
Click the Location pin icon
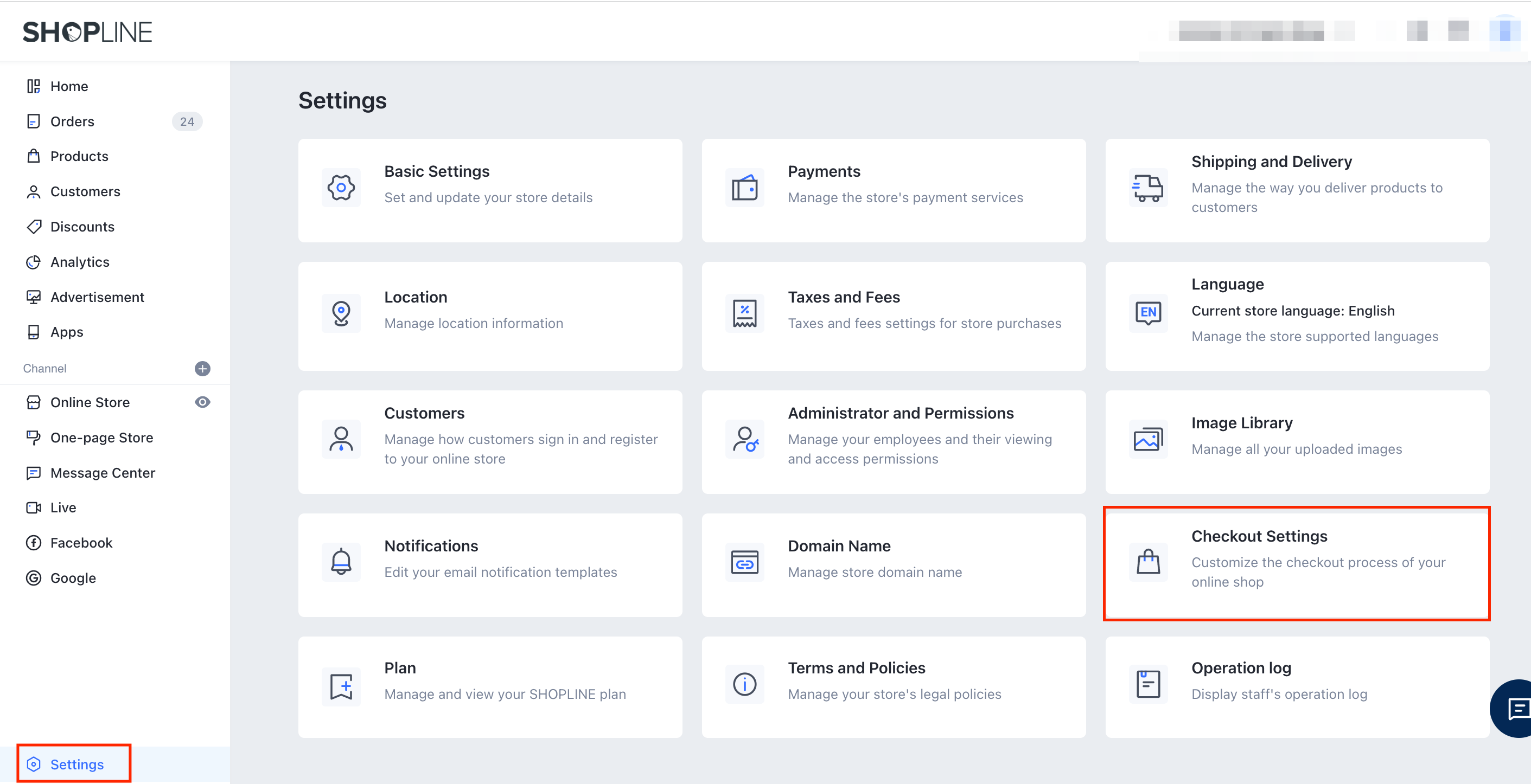(x=341, y=313)
